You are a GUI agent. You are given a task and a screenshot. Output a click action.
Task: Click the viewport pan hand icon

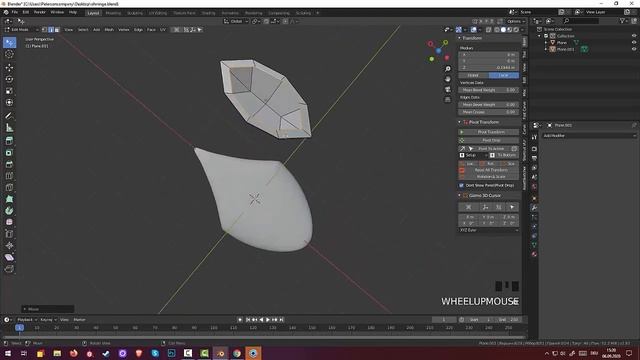point(448,79)
